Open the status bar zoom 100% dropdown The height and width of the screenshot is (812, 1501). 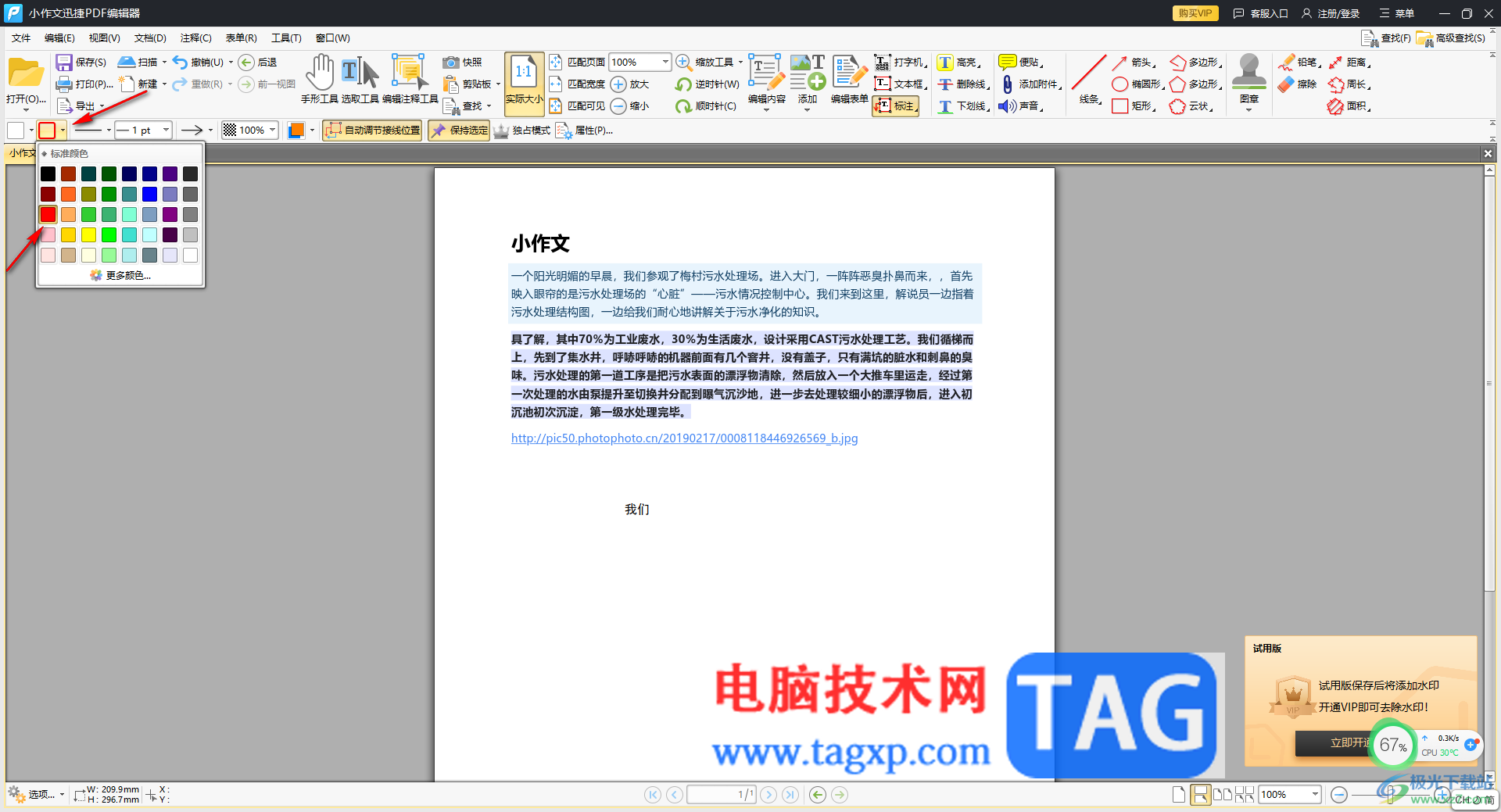(x=1315, y=795)
